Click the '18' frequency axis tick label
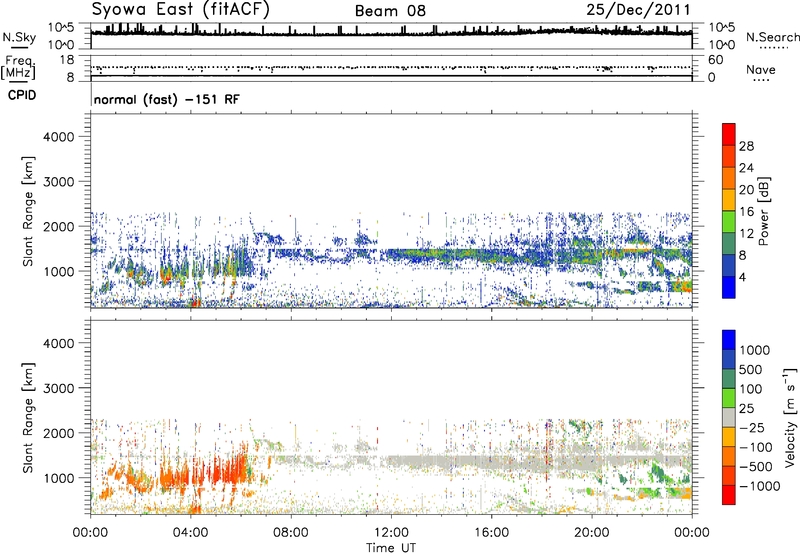 (66, 60)
